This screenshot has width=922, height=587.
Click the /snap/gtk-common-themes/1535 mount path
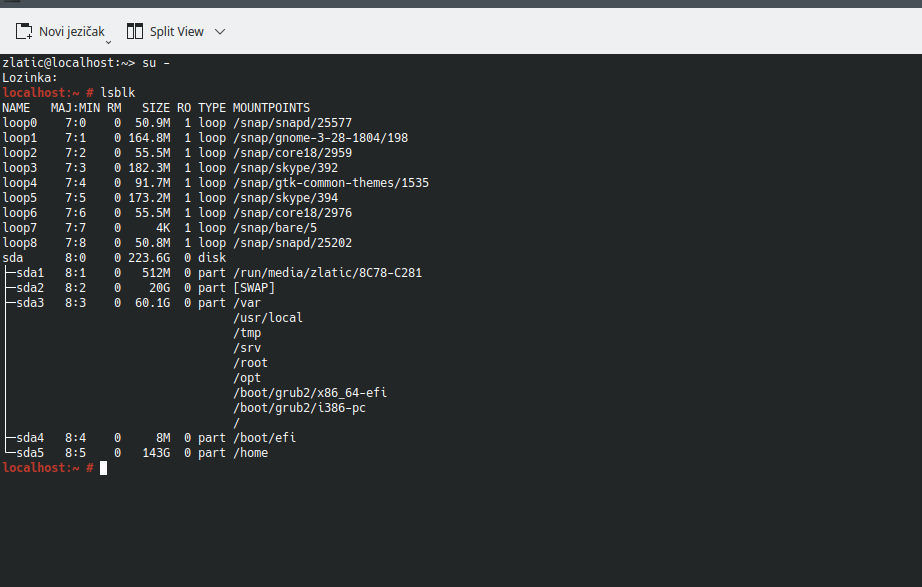pyautogui.click(x=330, y=182)
